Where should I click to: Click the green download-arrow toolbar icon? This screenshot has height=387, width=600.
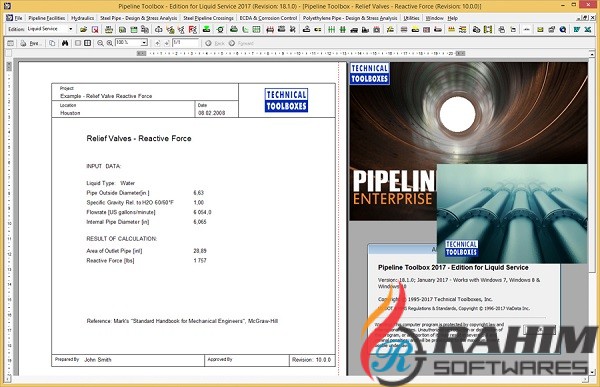coord(207,29)
